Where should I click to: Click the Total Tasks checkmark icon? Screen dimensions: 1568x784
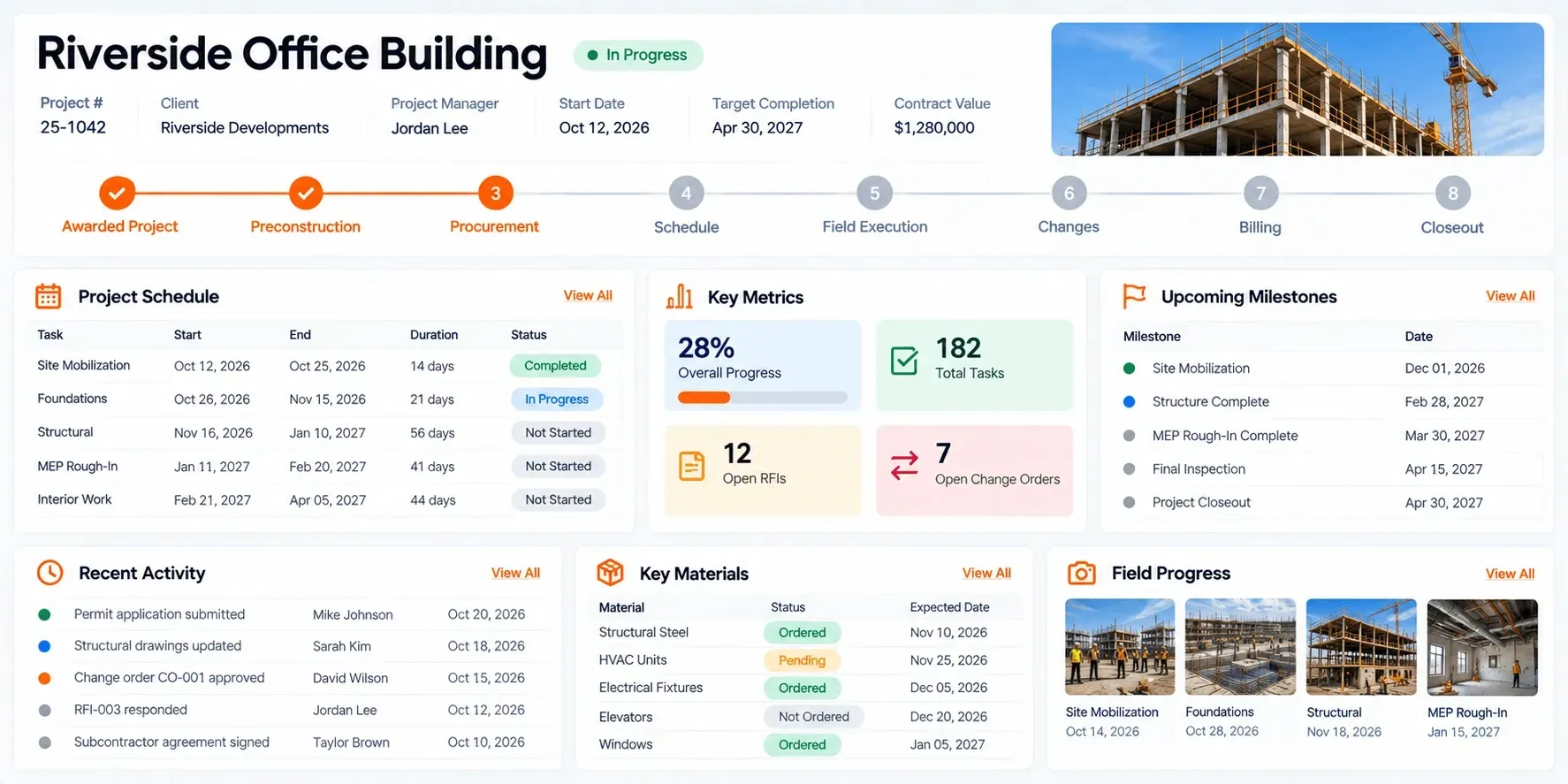pyautogui.click(x=904, y=361)
